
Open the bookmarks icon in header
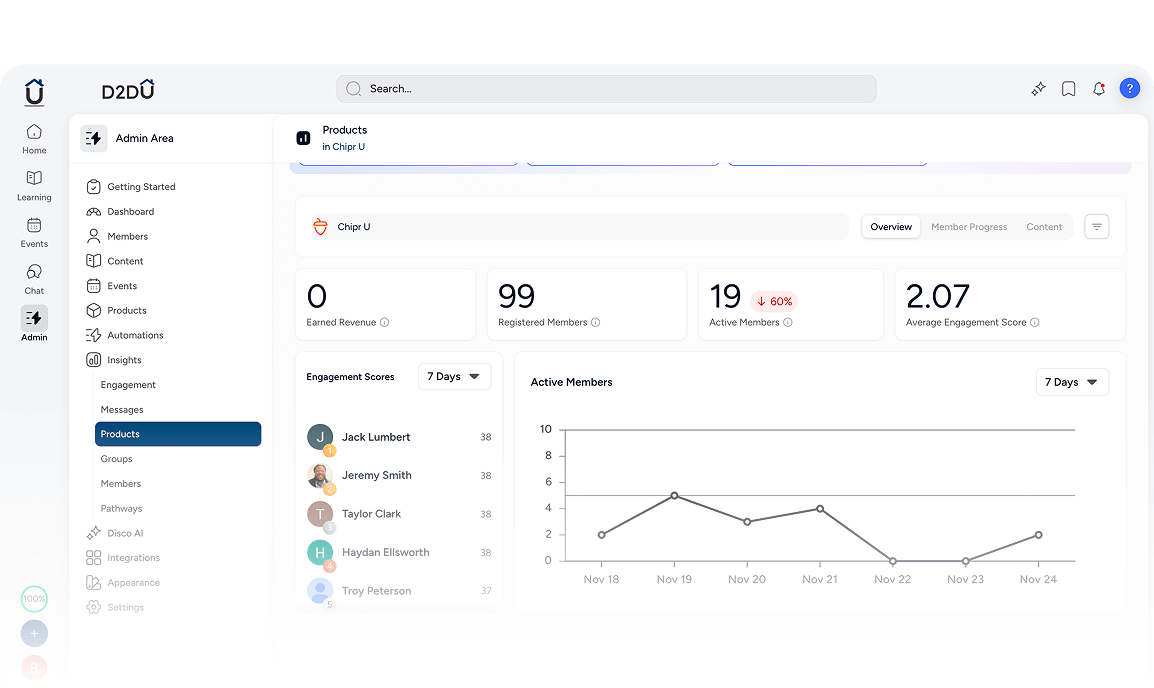click(1068, 89)
